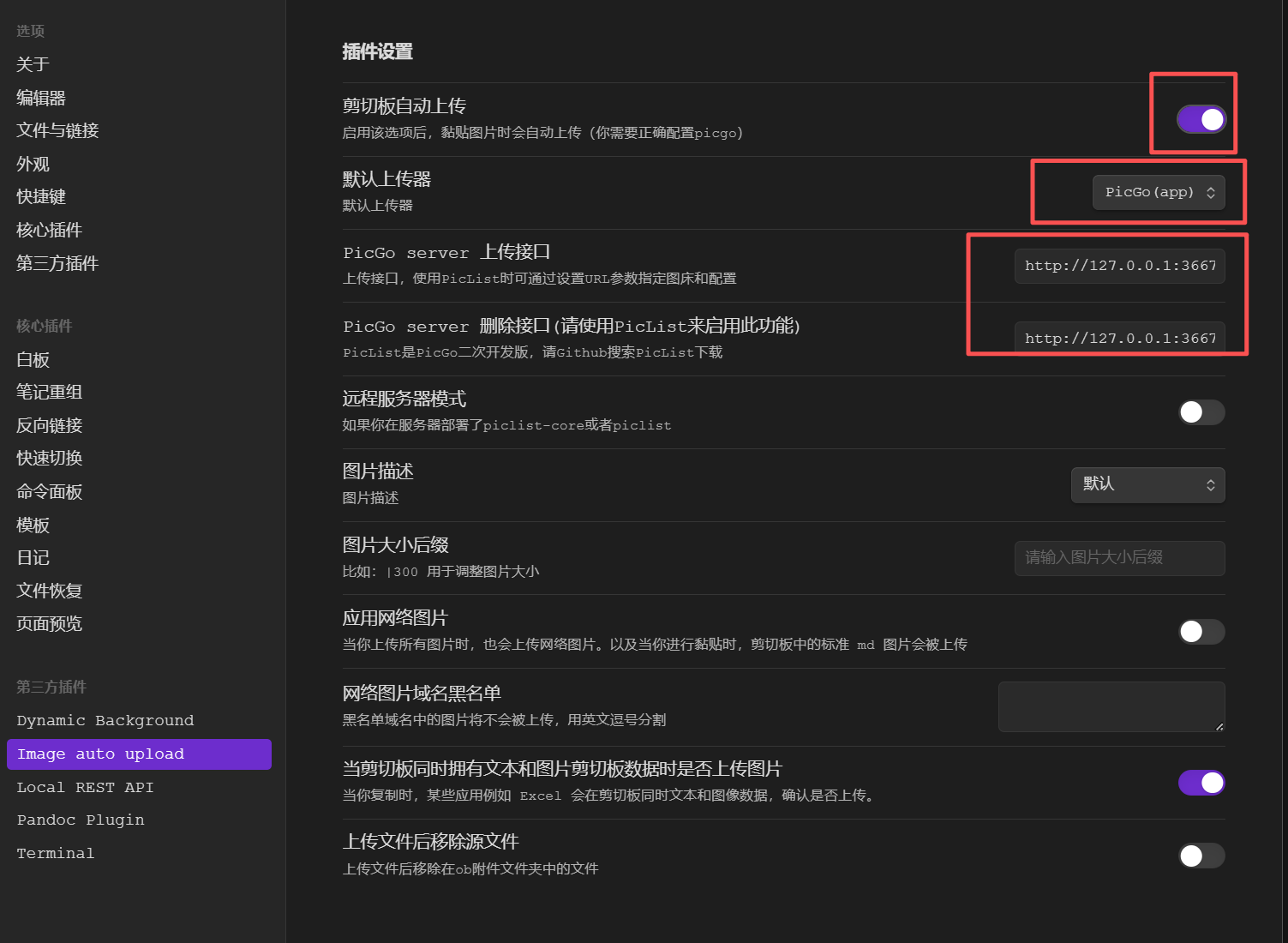
Task: Expand the 图片描述 默认 dropdown
Action: pyautogui.click(x=1147, y=484)
